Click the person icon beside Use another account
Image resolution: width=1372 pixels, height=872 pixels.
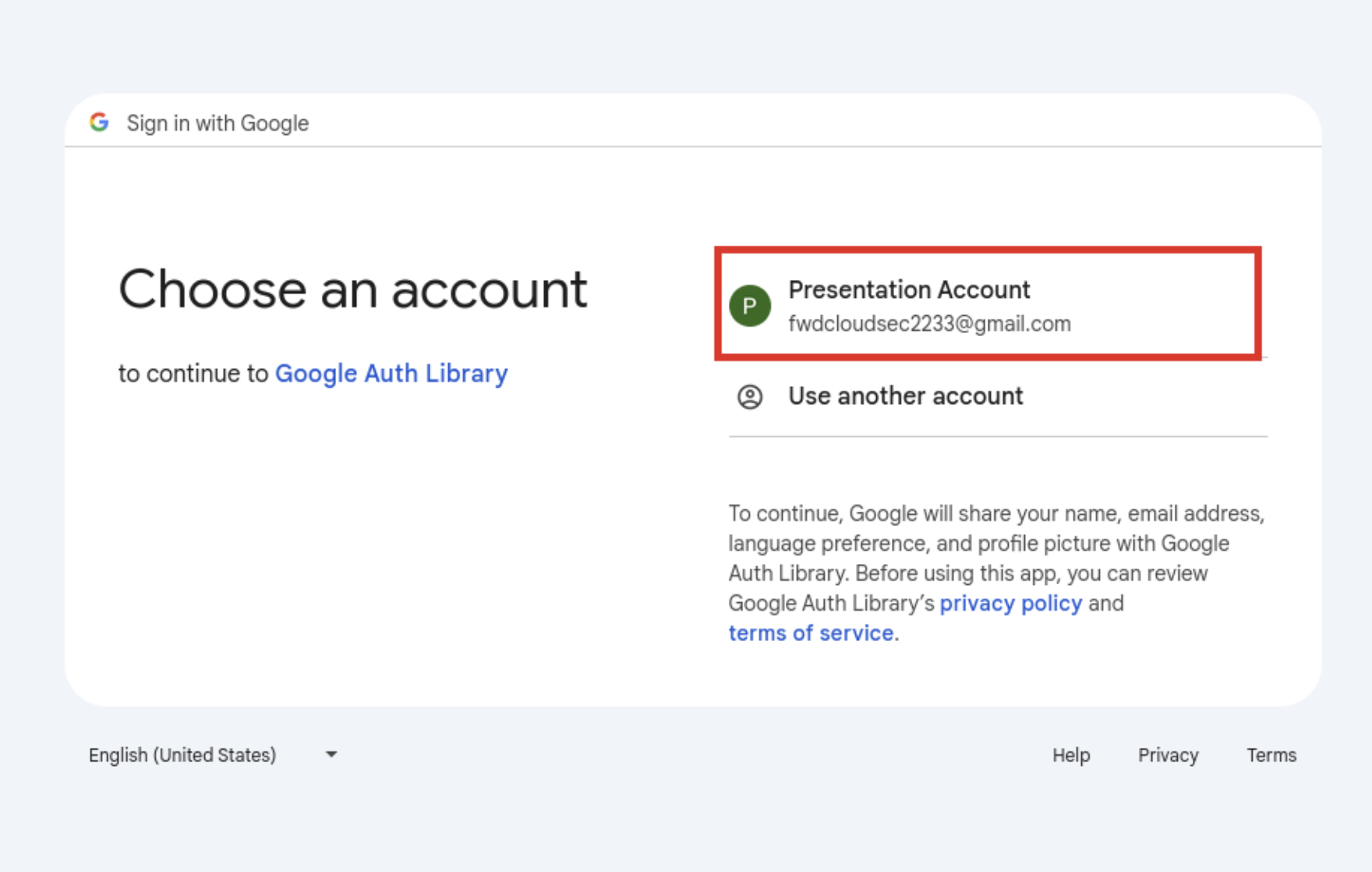point(750,397)
